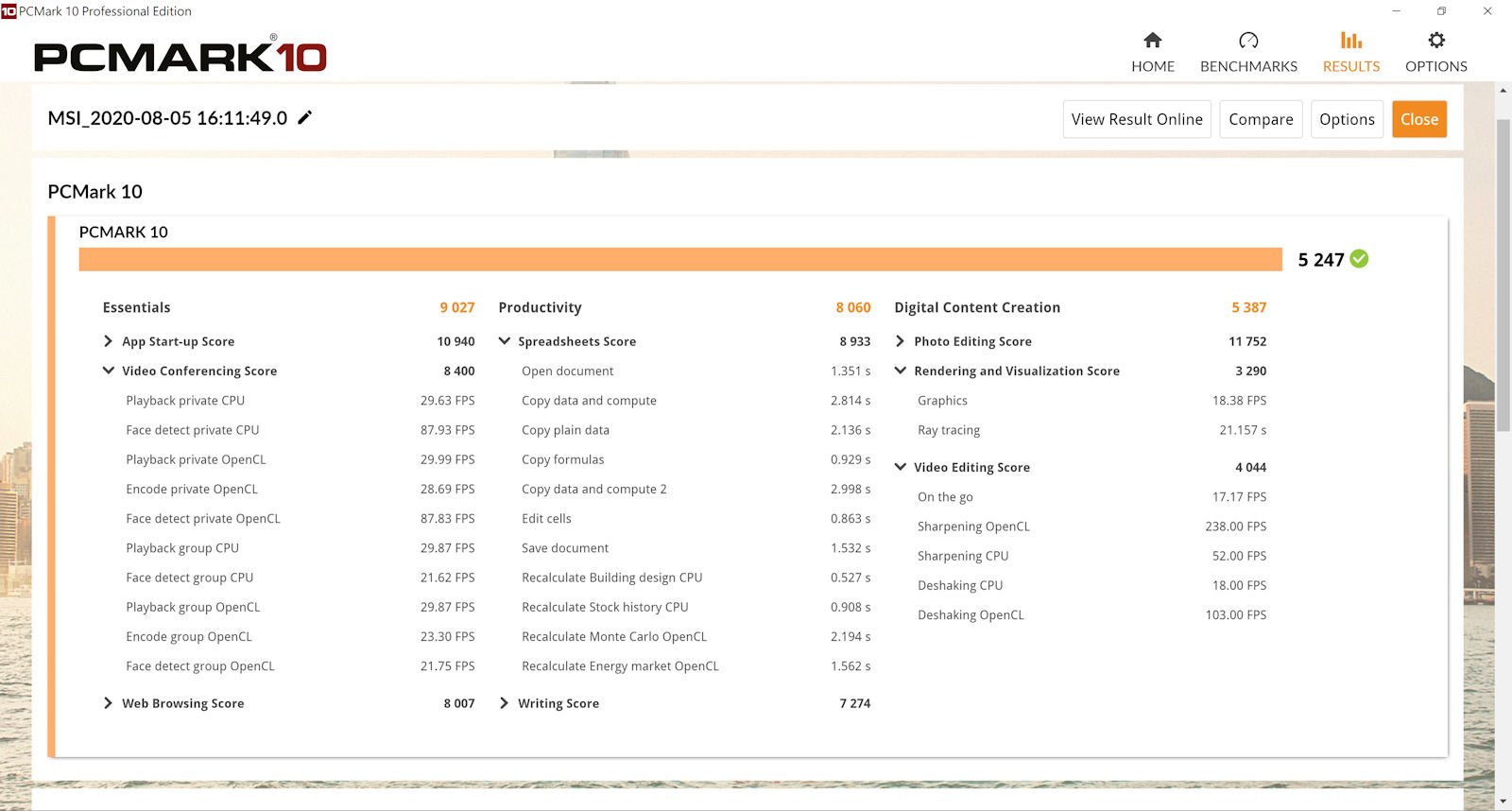Click Copy plain data row
Image resolution: width=1512 pixels, height=811 pixels.
(x=696, y=430)
